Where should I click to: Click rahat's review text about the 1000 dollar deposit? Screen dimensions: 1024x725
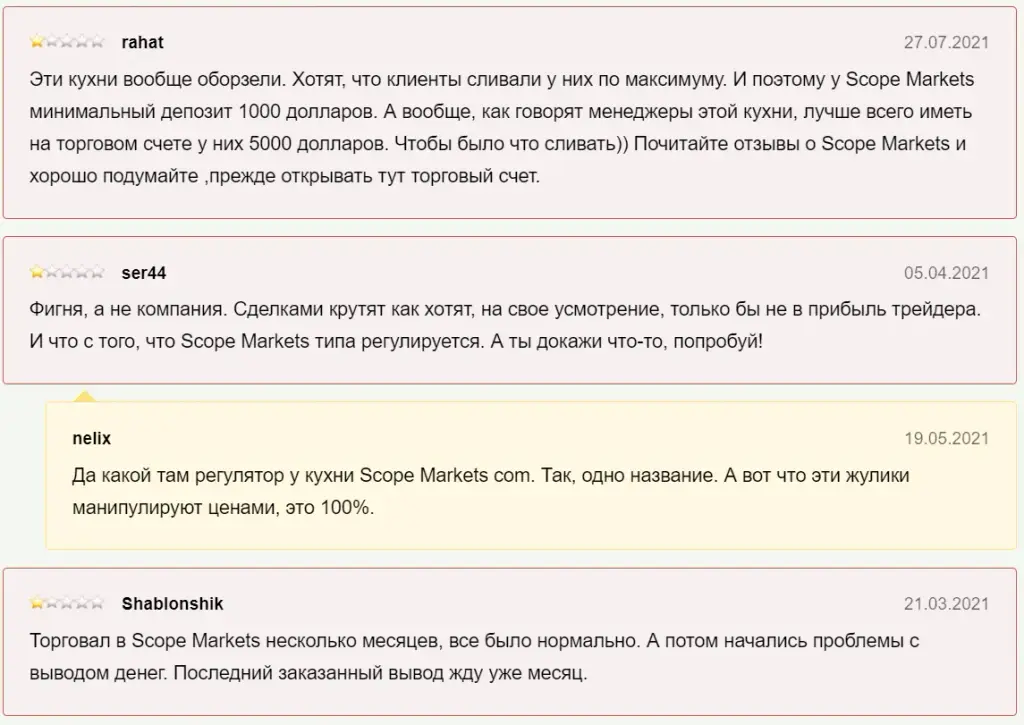coord(502,127)
